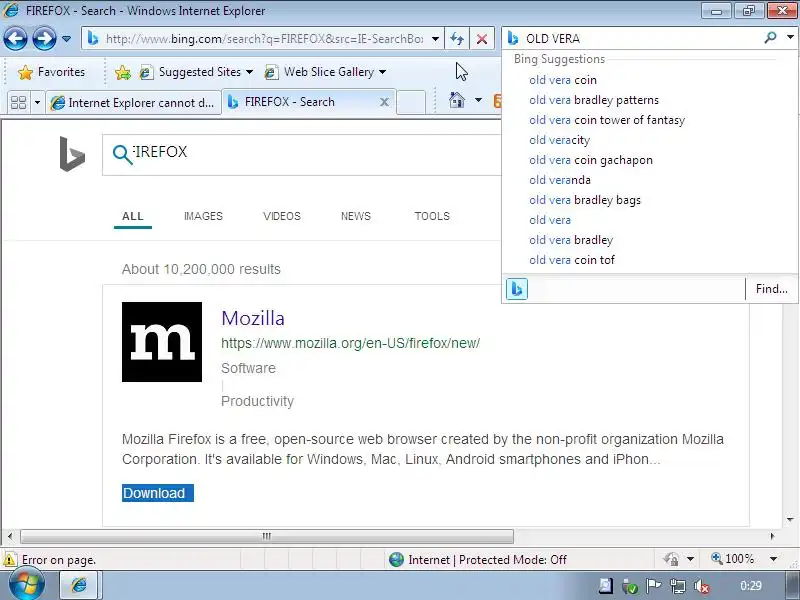The image size is (800, 600).
Task: Click the Action Center flag tray icon
Action: click(654, 586)
